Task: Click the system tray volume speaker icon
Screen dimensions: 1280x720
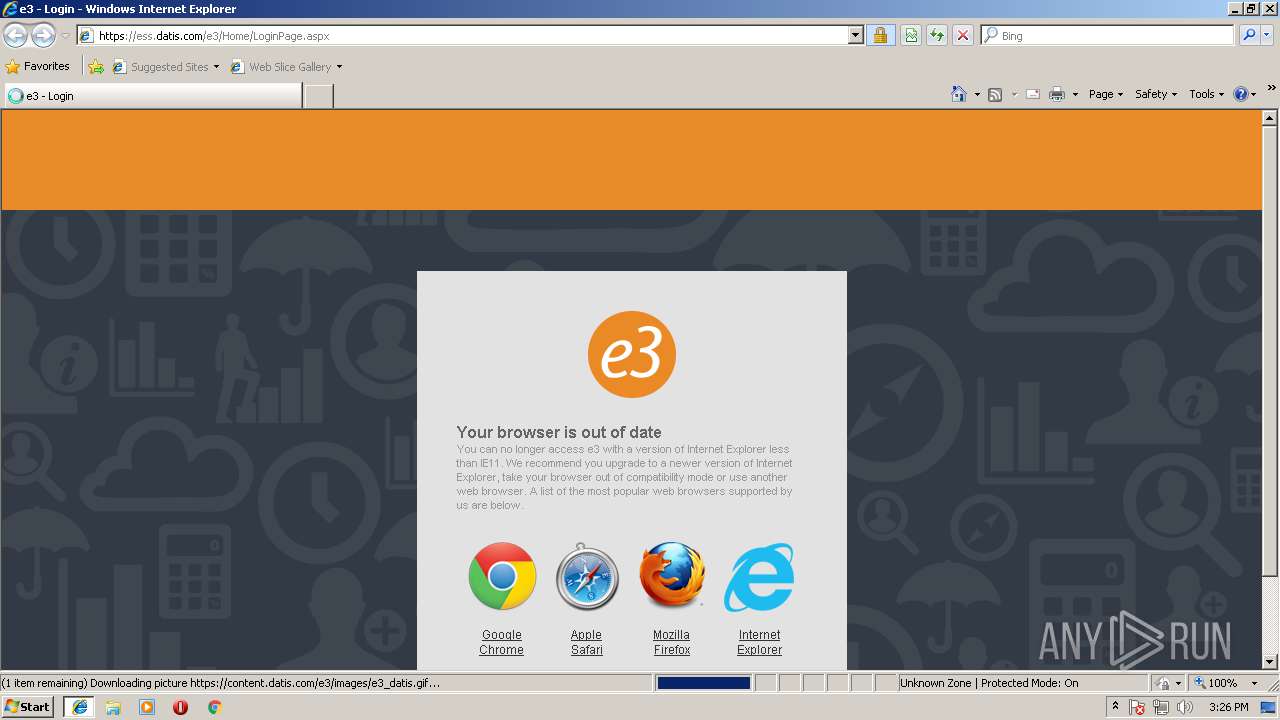Action: point(1184,707)
